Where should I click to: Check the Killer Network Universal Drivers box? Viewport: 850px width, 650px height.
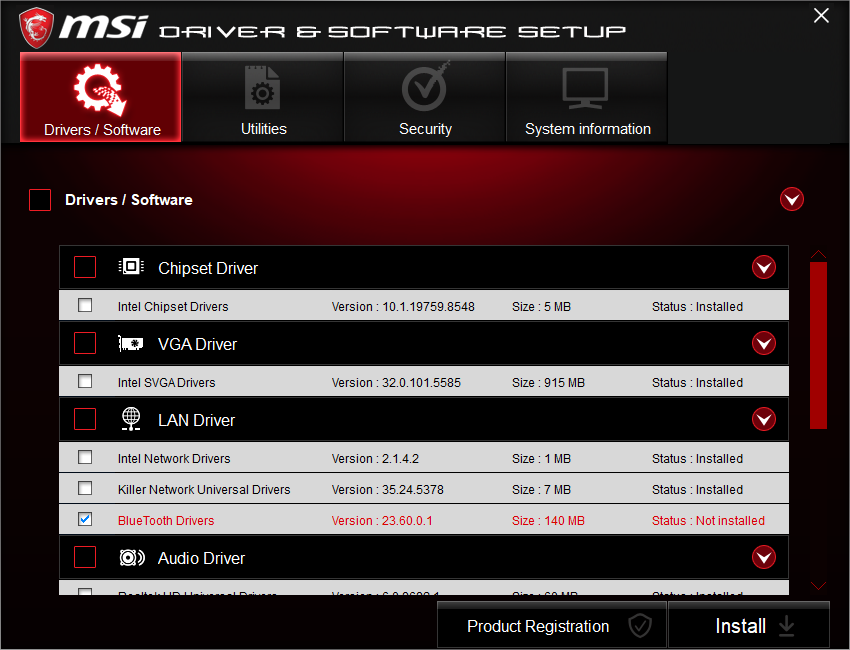pyautogui.click(x=85, y=488)
